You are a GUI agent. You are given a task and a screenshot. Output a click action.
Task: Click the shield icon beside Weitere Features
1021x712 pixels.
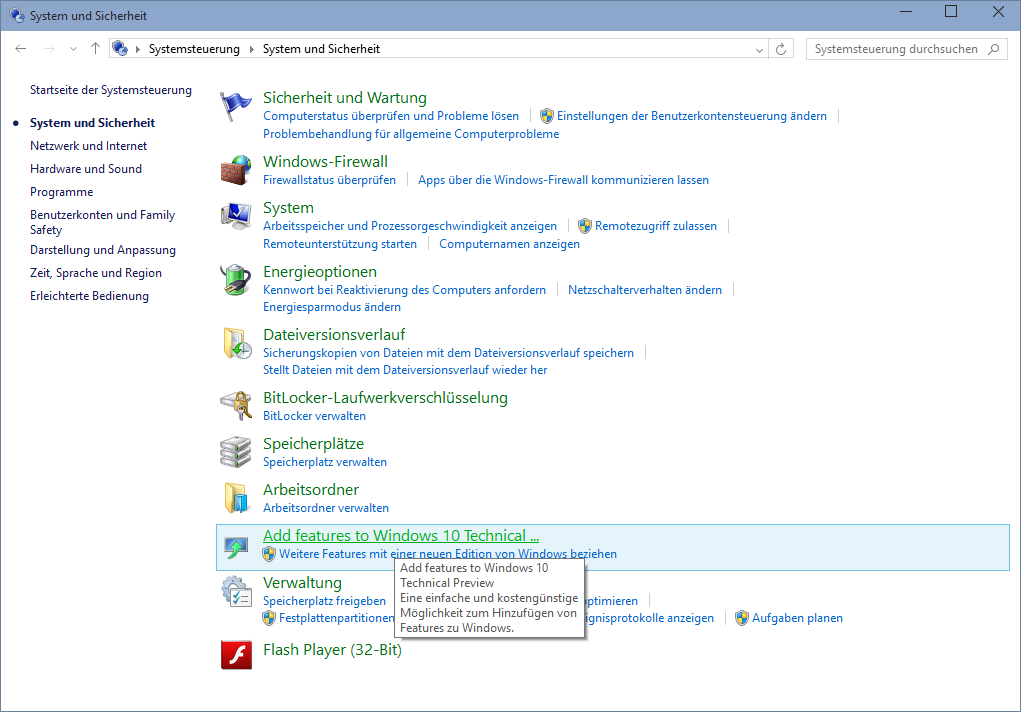coord(269,554)
